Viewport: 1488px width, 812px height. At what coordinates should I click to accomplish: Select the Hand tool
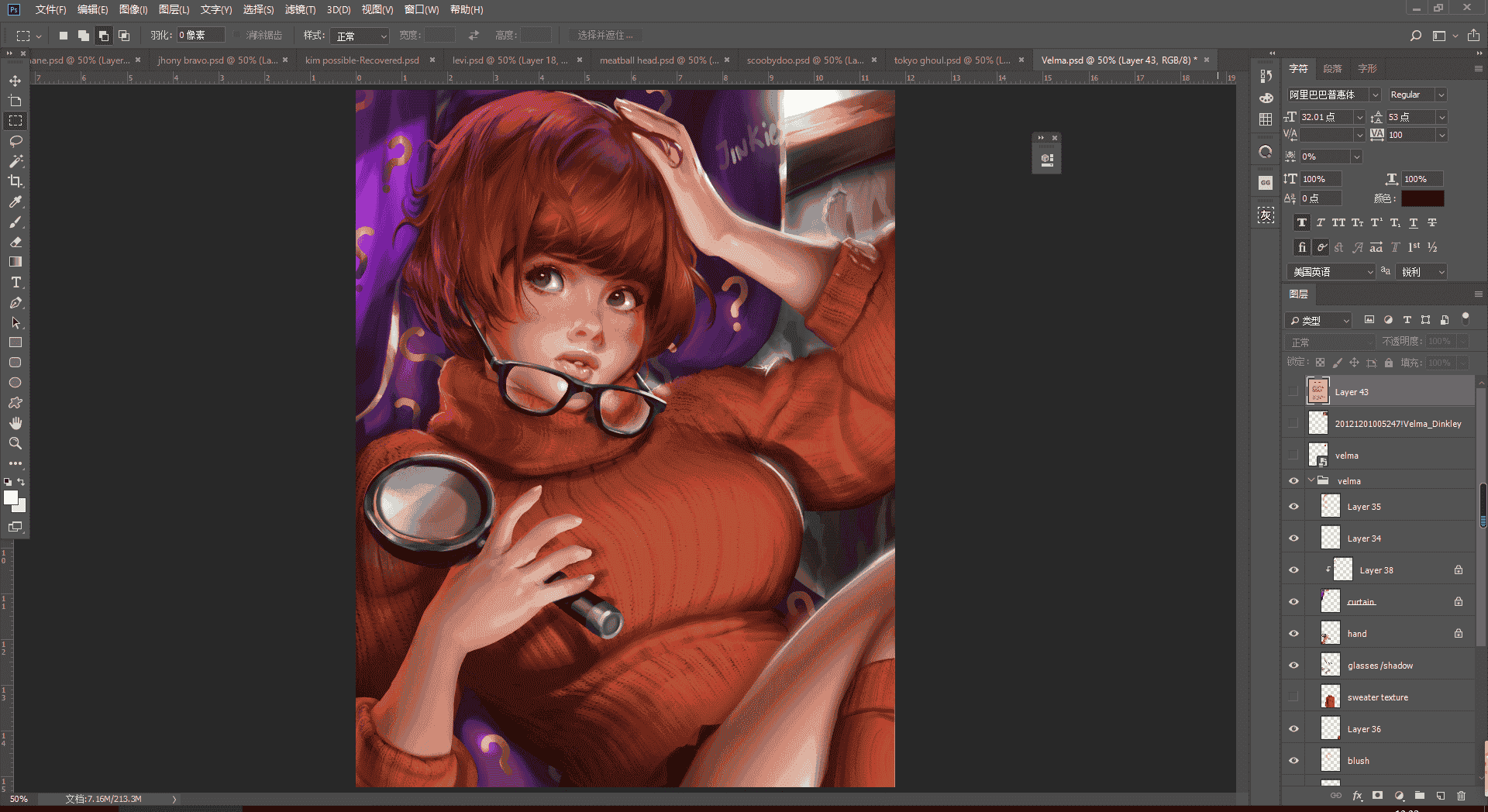coord(15,423)
